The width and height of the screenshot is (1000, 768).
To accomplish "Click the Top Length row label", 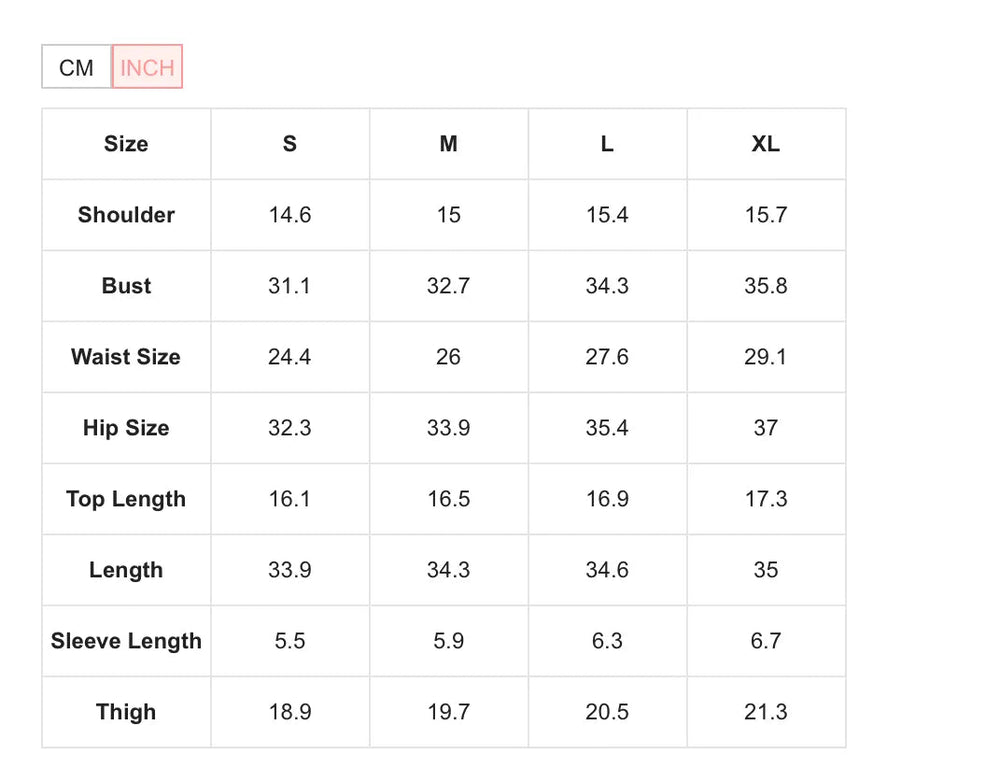I will click(x=125, y=499).
